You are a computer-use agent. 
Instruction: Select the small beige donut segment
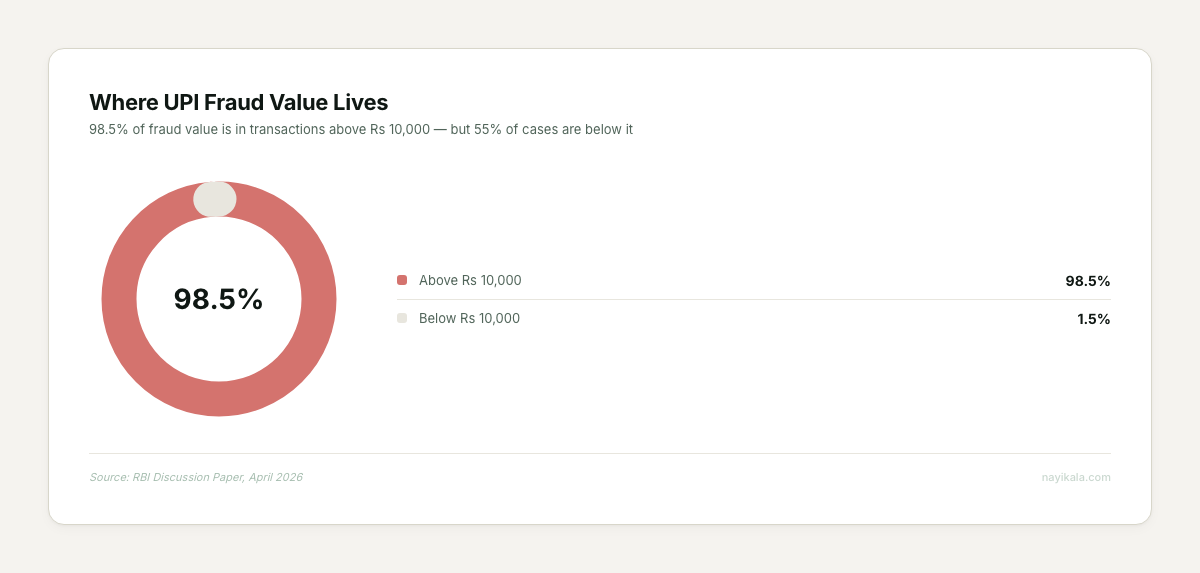[x=215, y=199]
